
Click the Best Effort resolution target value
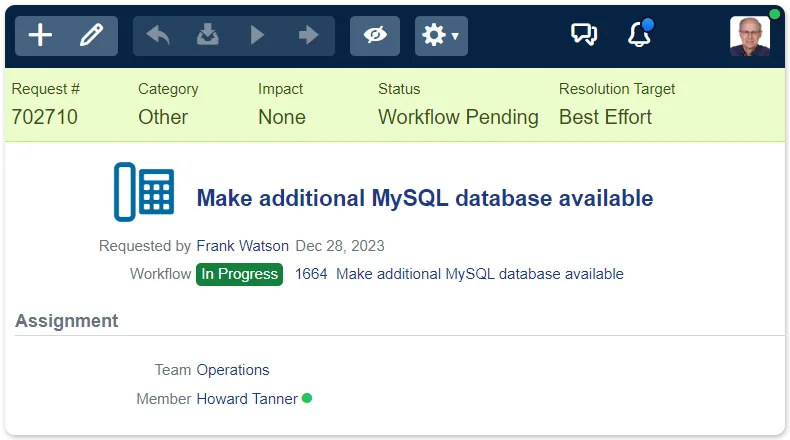pyautogui.click(x=605, y=117)
